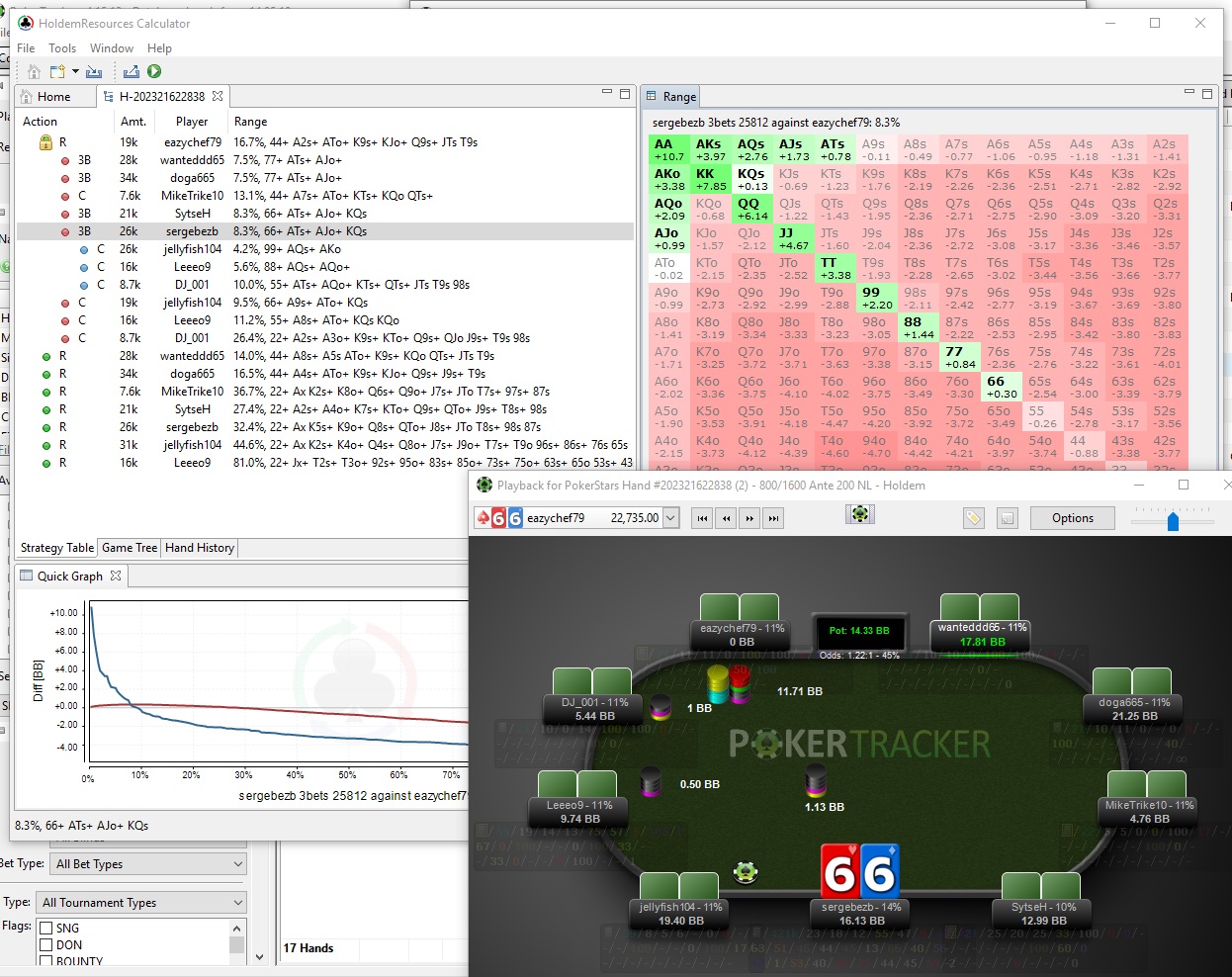Viewport: 1232px width, 977px height.
Task: Click the replayer window chip logo icon
Action: pos(484,485)
